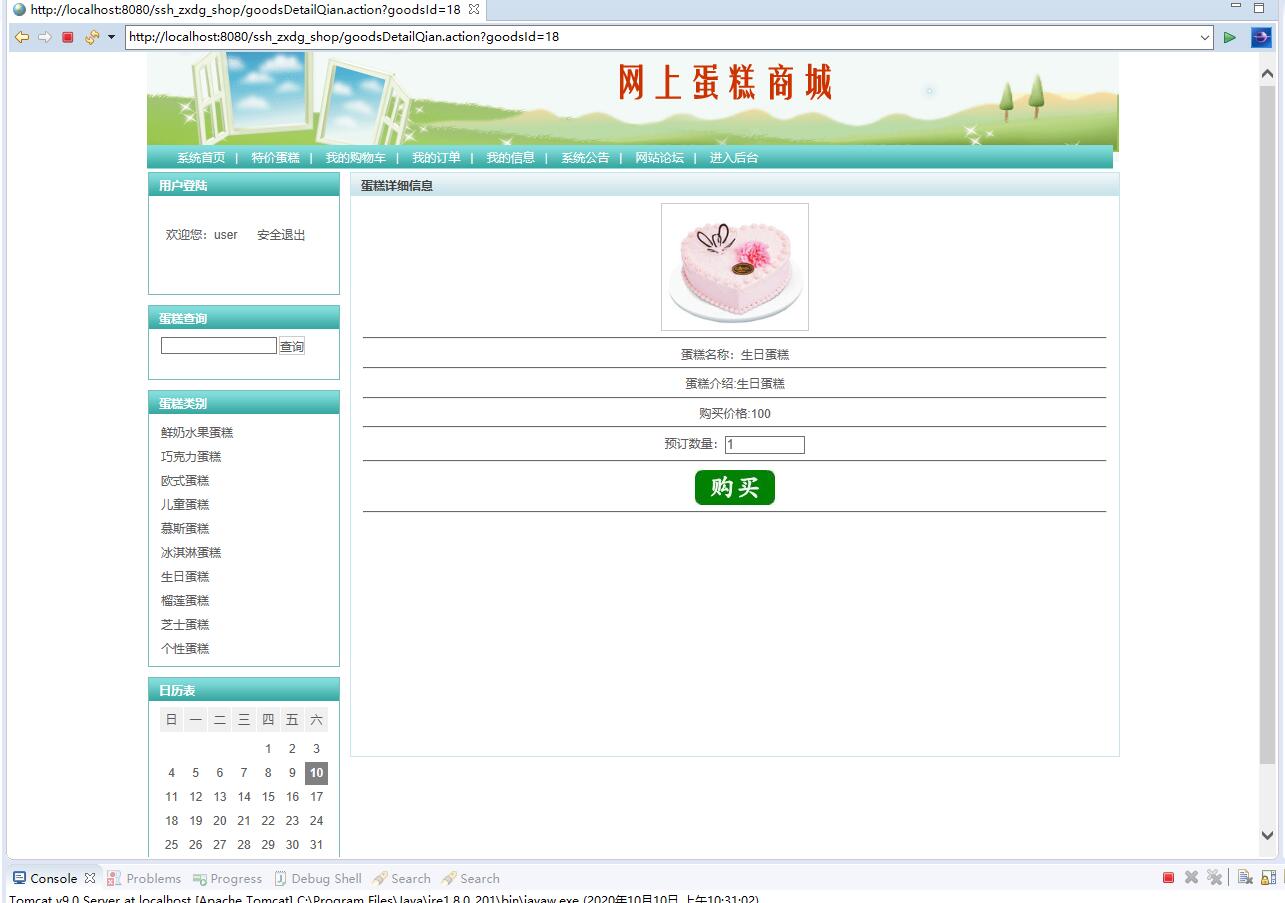1285x903 pixels.
Task: Click the refresh icon in browser toolbar
Action: click(89, 38)
